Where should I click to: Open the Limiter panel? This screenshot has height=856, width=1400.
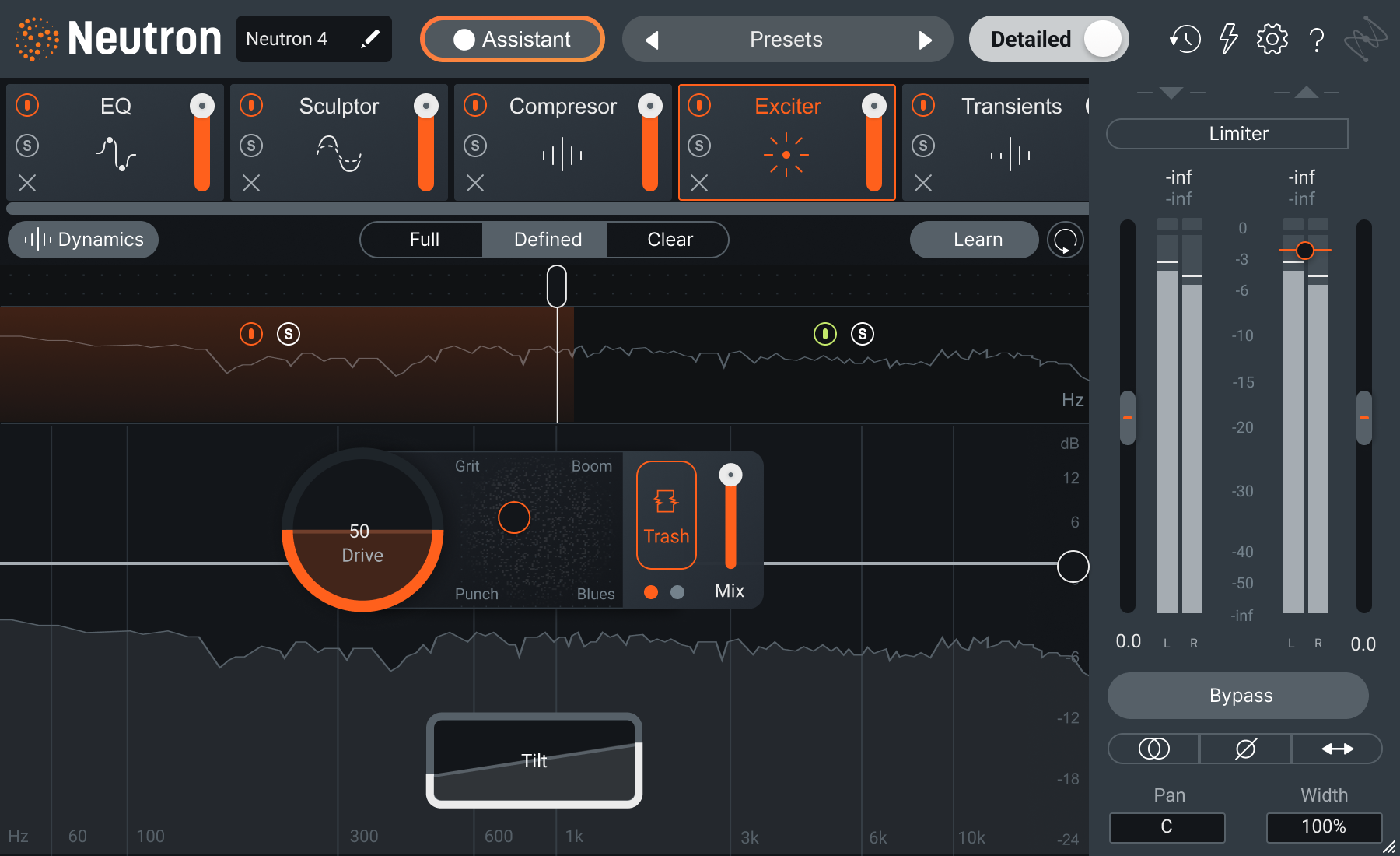1227,134
